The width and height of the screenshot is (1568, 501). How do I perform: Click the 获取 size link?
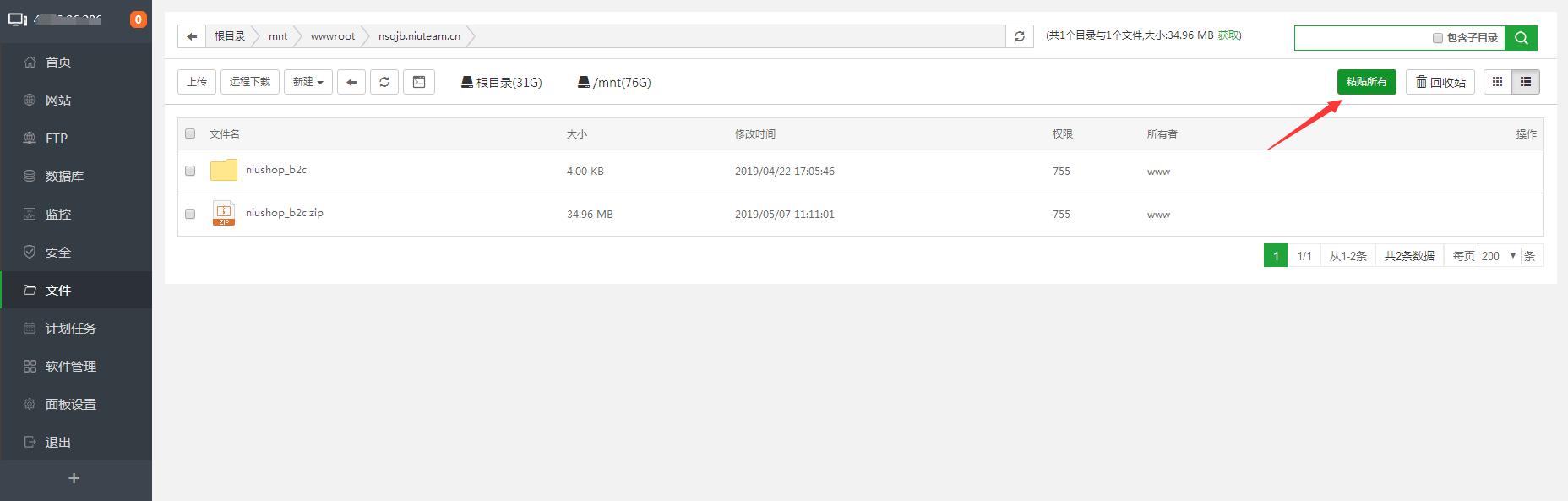click(1228, 35)
